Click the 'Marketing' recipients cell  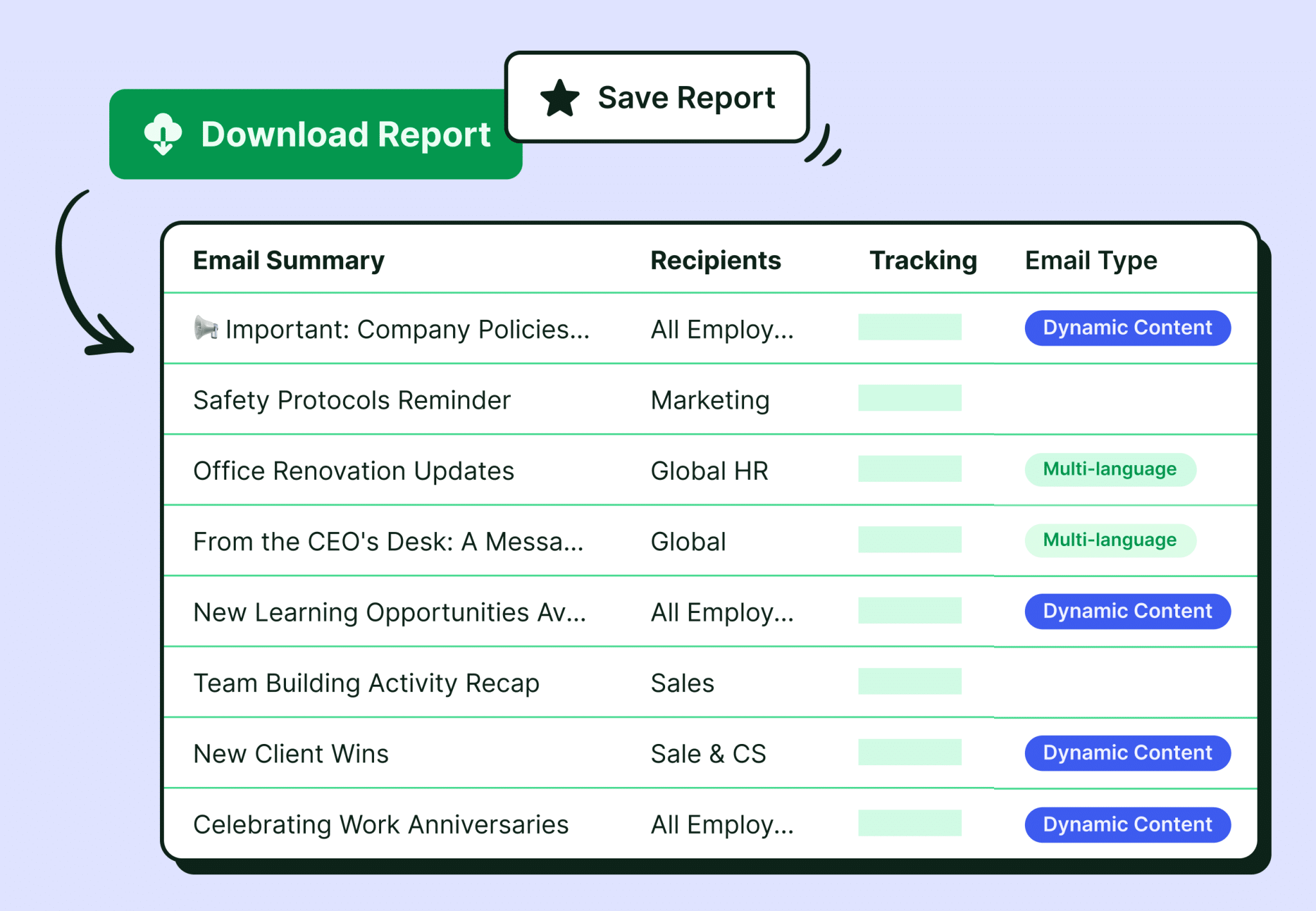(x=710, y=400)
